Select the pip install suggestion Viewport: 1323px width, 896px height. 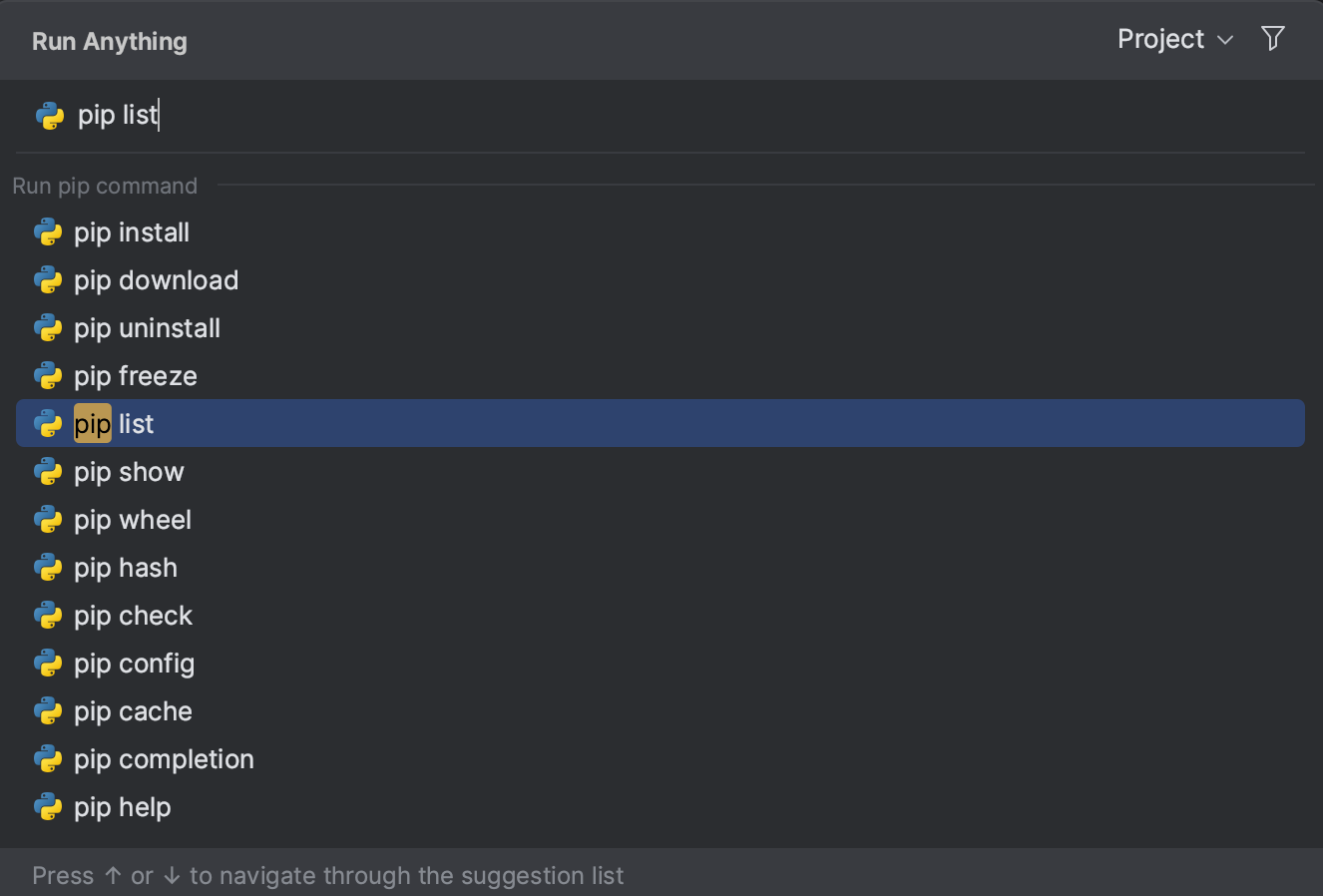(131, 231)
